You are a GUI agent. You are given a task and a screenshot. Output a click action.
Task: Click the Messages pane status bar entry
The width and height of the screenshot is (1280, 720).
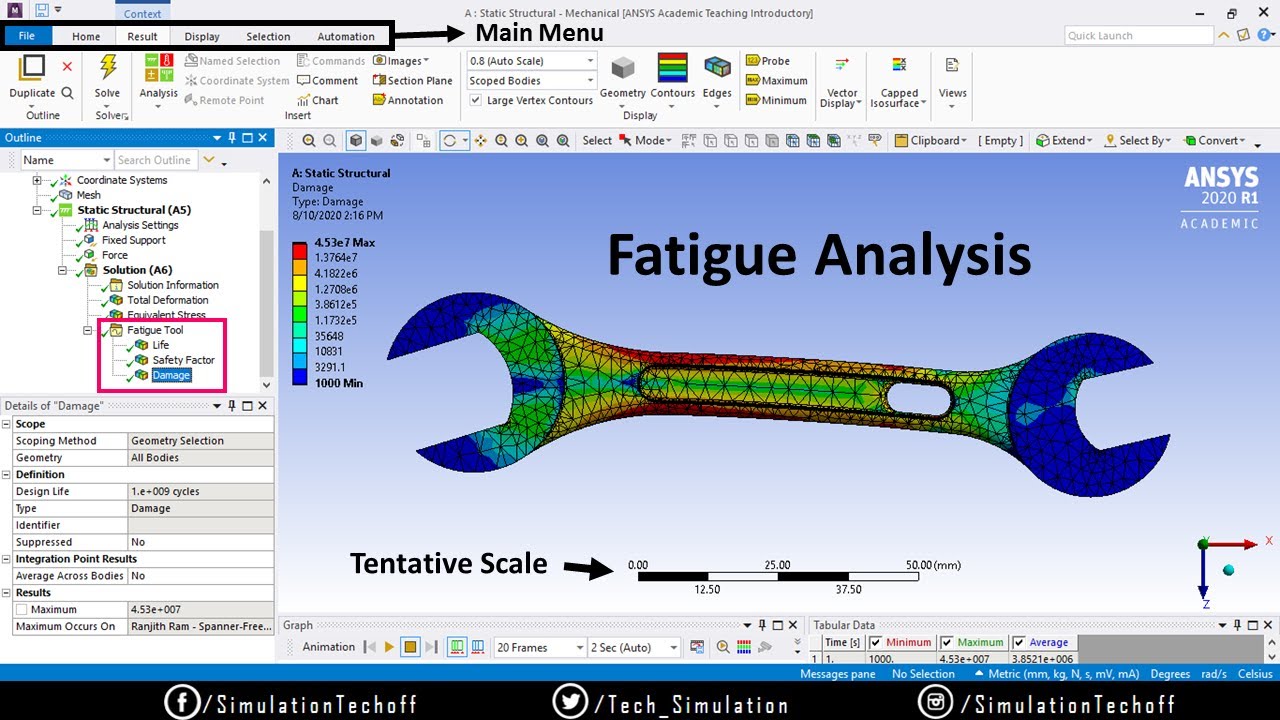[x=837, y=674]
